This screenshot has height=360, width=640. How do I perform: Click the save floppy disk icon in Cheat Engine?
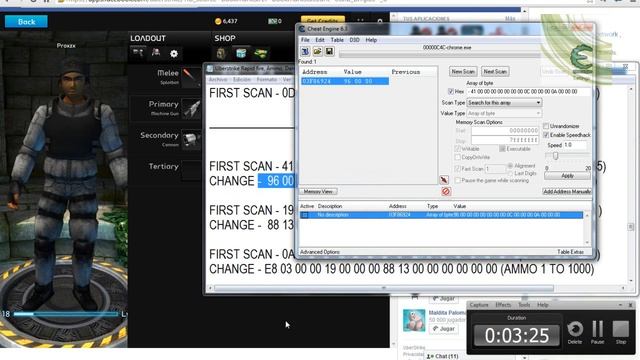coord(329,51)
